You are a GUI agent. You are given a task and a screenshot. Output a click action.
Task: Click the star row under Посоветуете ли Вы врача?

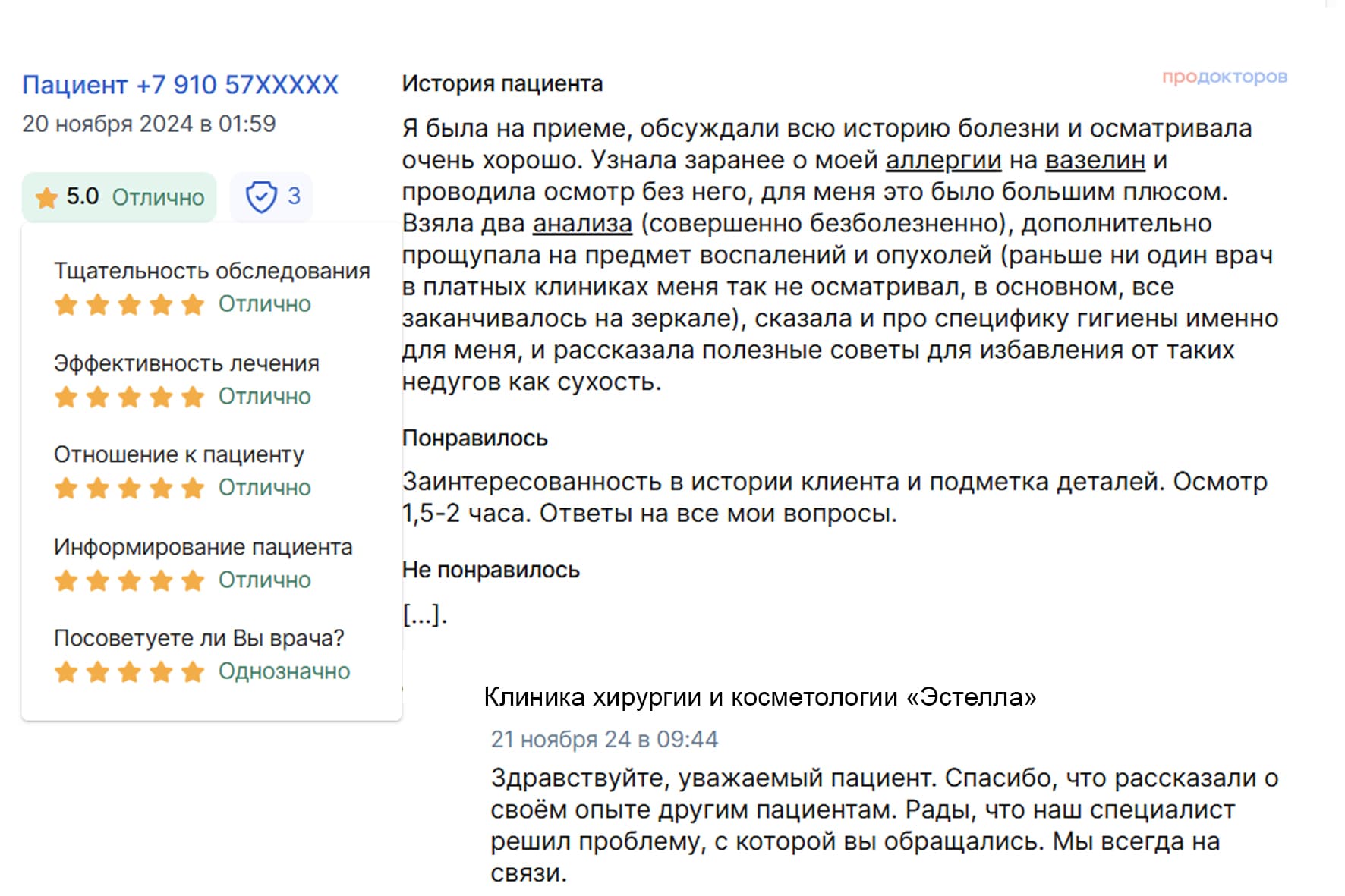click(130, 671)
